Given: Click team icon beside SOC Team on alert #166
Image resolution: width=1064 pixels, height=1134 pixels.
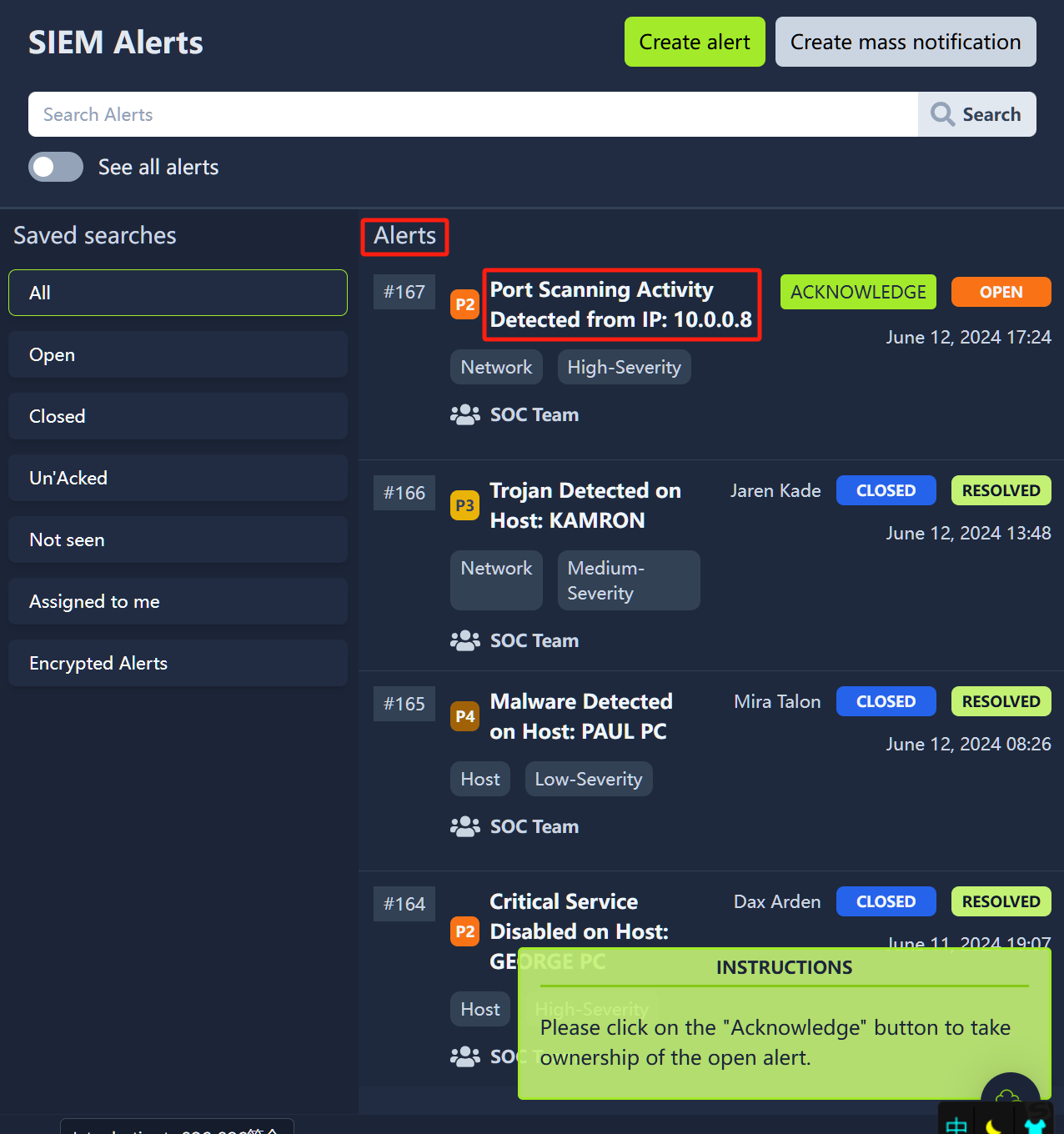Looking at the screenshot, I should (464, 640).
